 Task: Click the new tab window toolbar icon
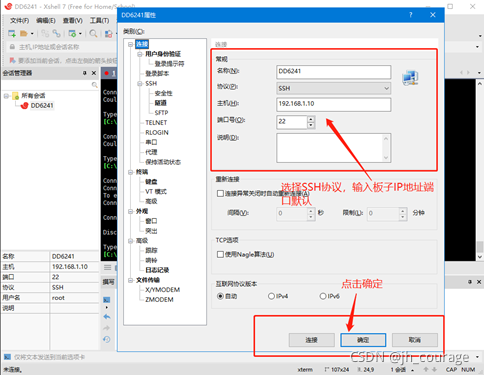pos(72,33)
